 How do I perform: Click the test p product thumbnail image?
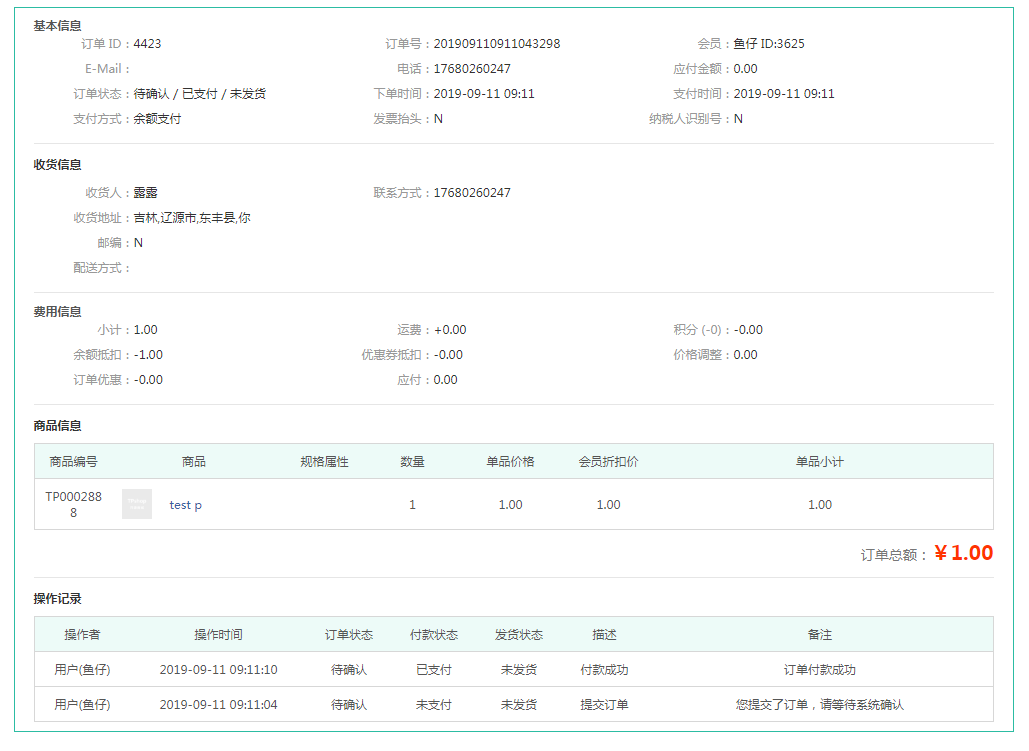pos(137,504)
